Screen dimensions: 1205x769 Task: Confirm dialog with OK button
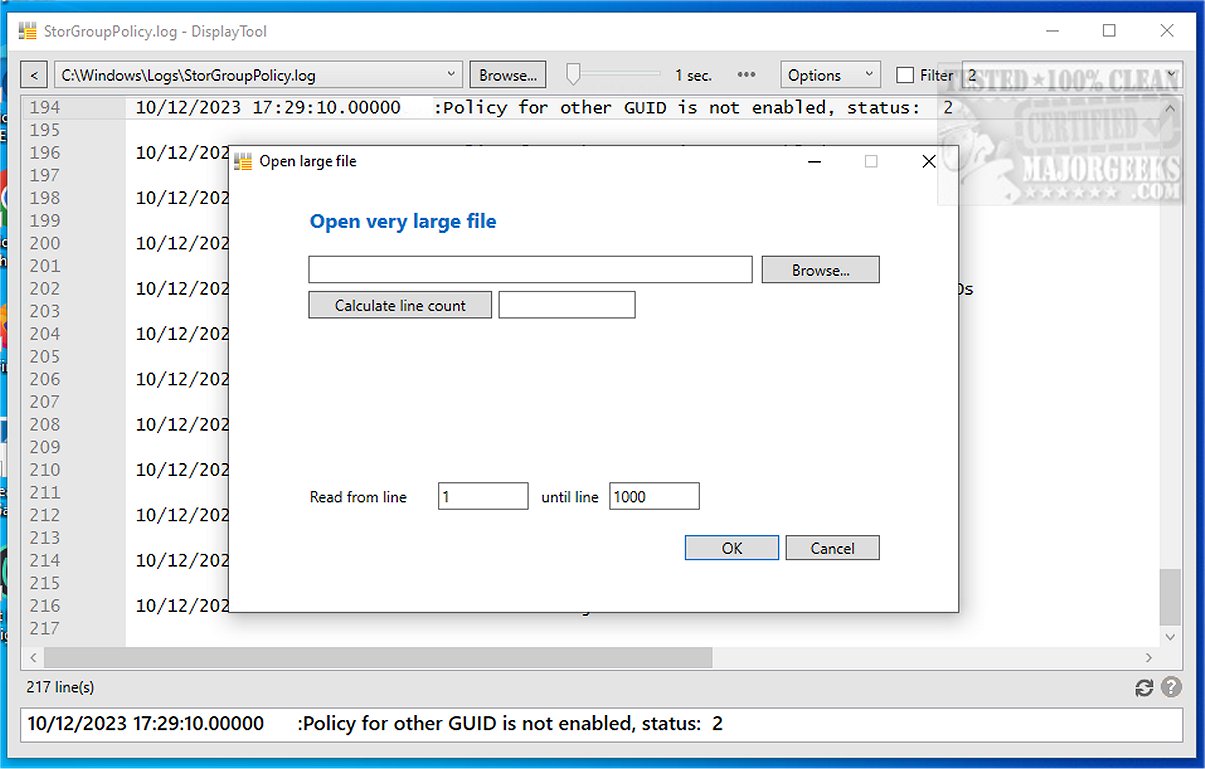tap(731, 548)
